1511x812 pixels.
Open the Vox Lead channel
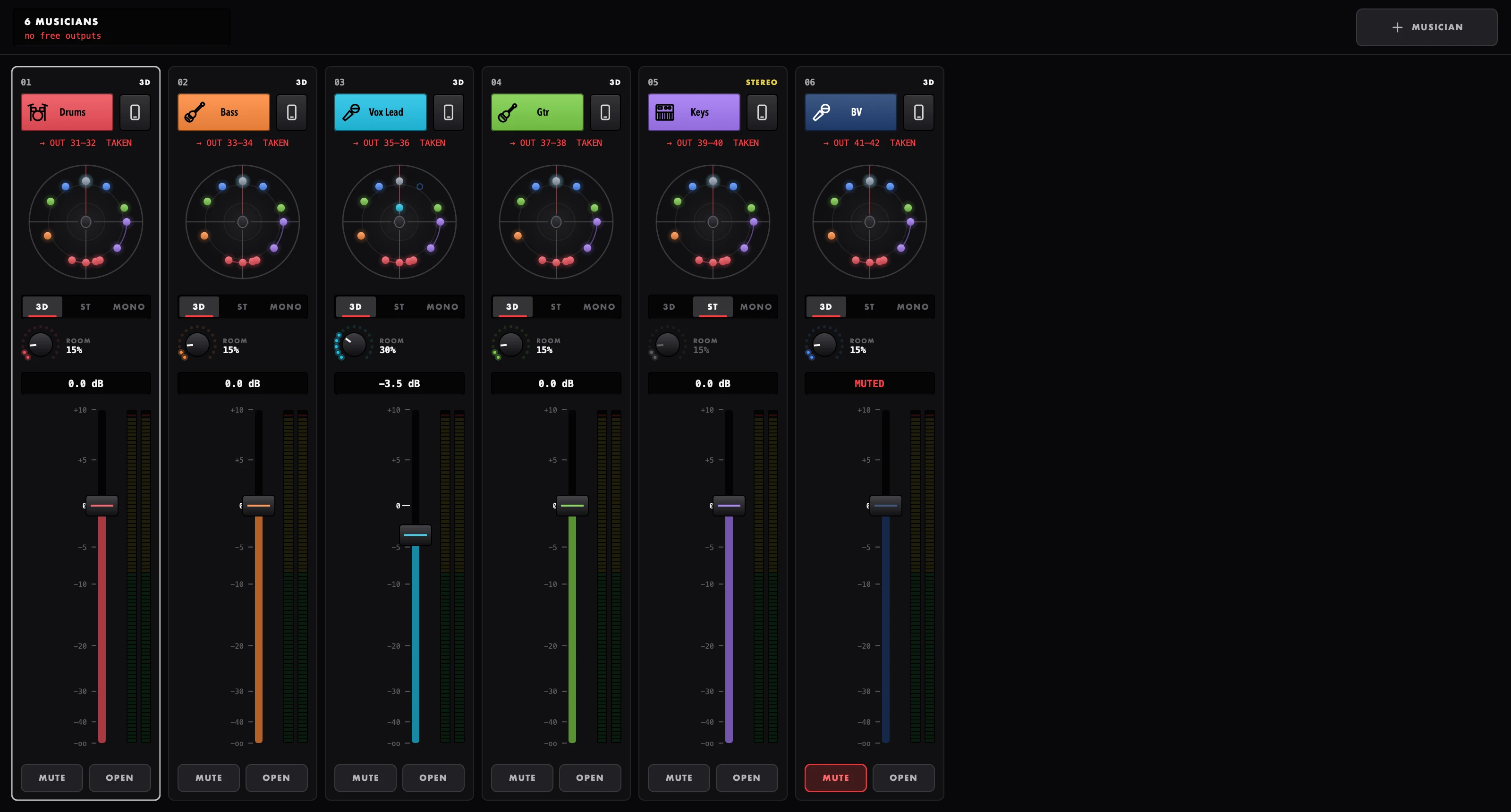[x=433, y=778]
